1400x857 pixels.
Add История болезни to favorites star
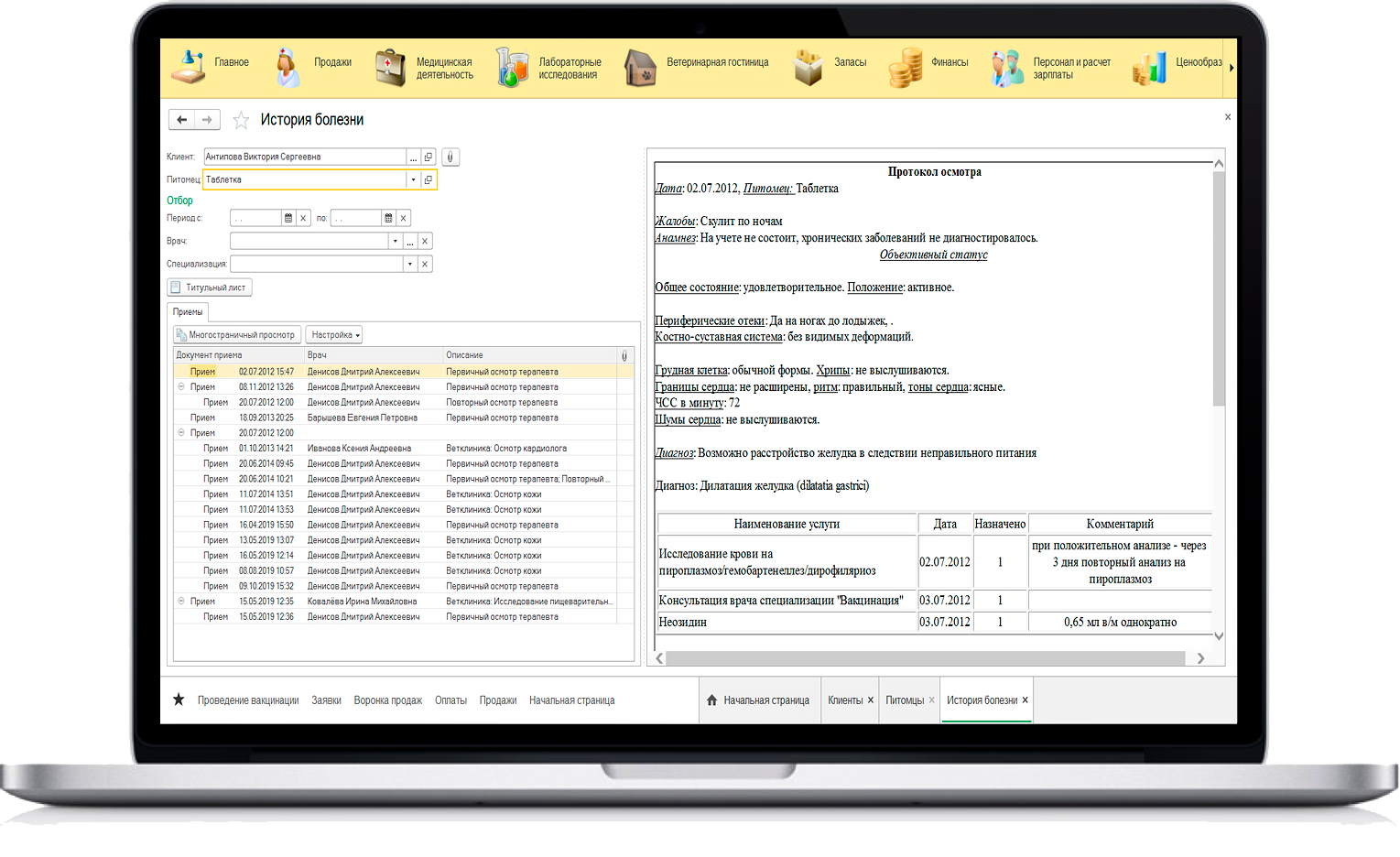point(241,120)
